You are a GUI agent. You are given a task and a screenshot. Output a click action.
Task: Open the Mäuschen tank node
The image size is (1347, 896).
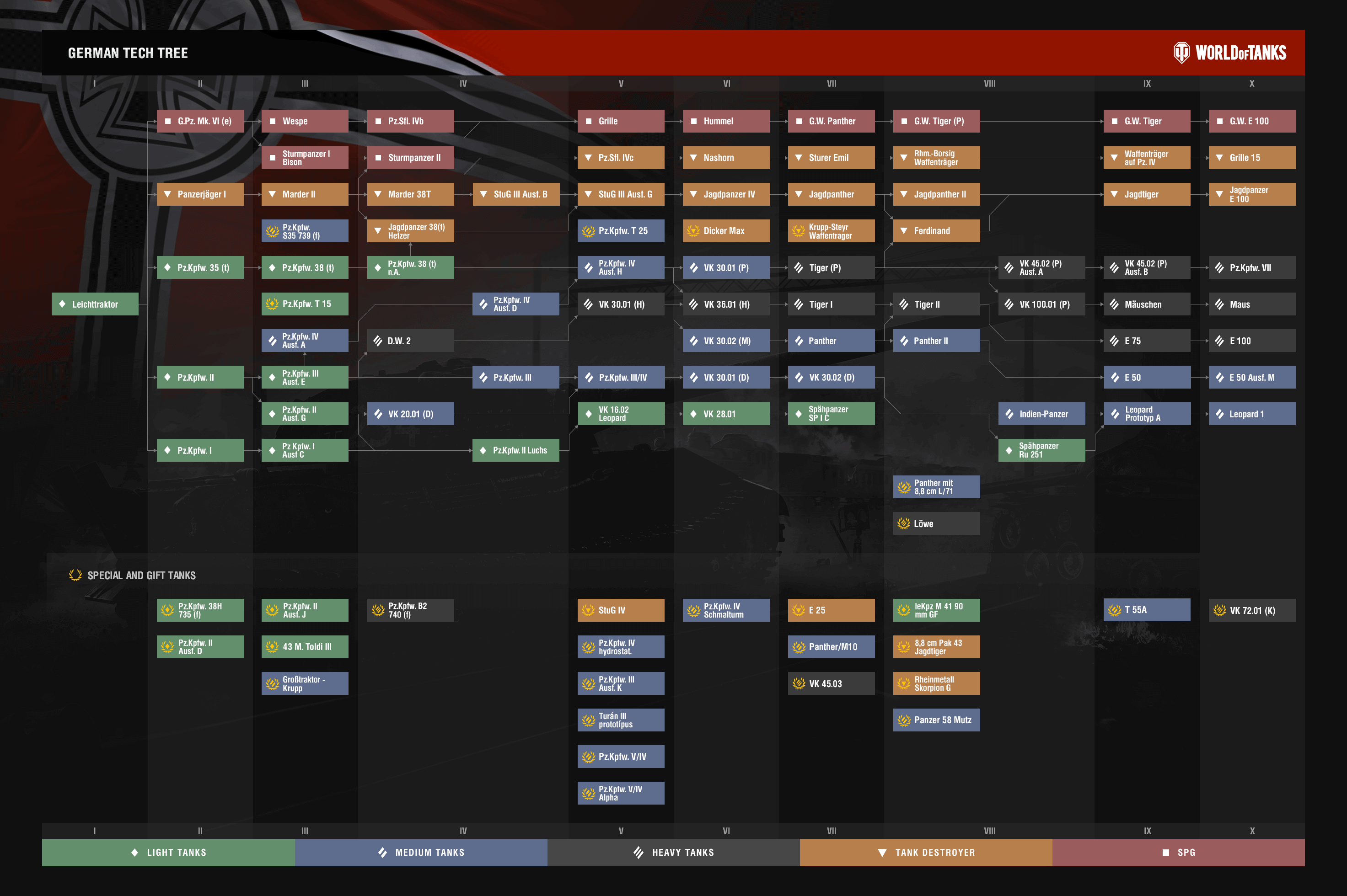[1147, 304]
